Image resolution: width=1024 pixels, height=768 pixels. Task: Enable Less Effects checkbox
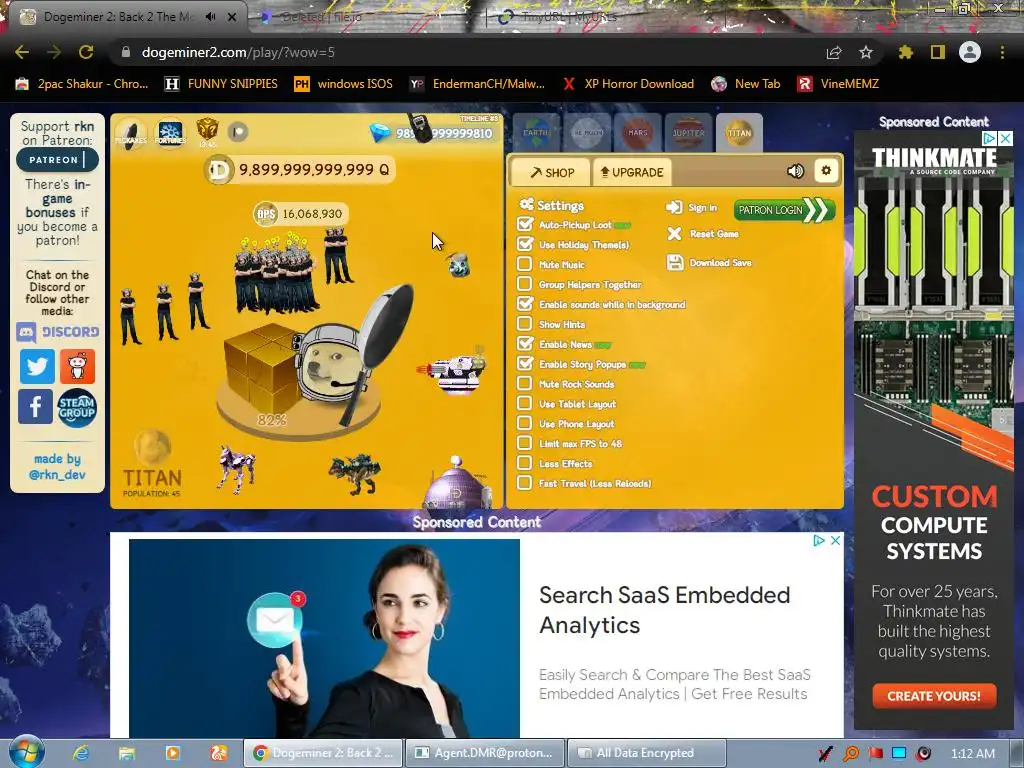[x=524, y=463]
